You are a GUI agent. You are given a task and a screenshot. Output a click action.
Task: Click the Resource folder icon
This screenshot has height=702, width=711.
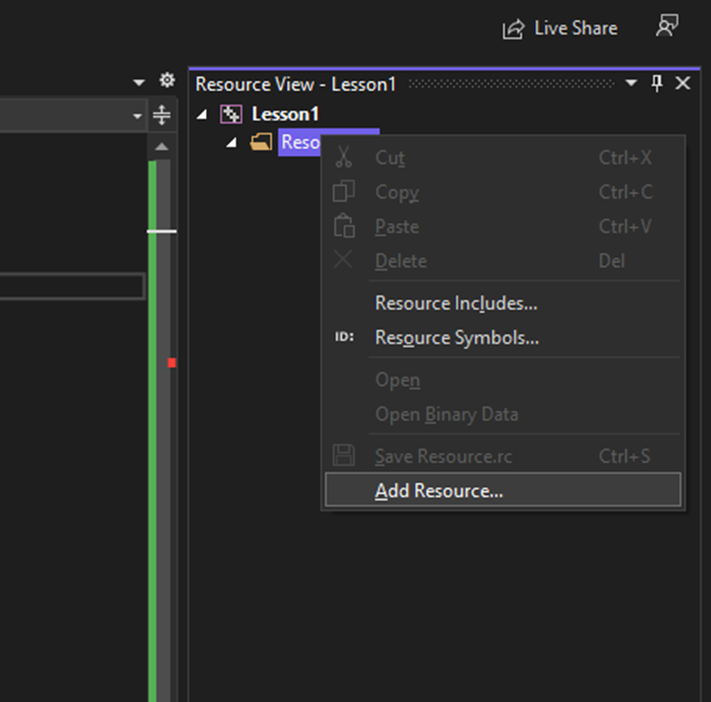tap(262, 142)
